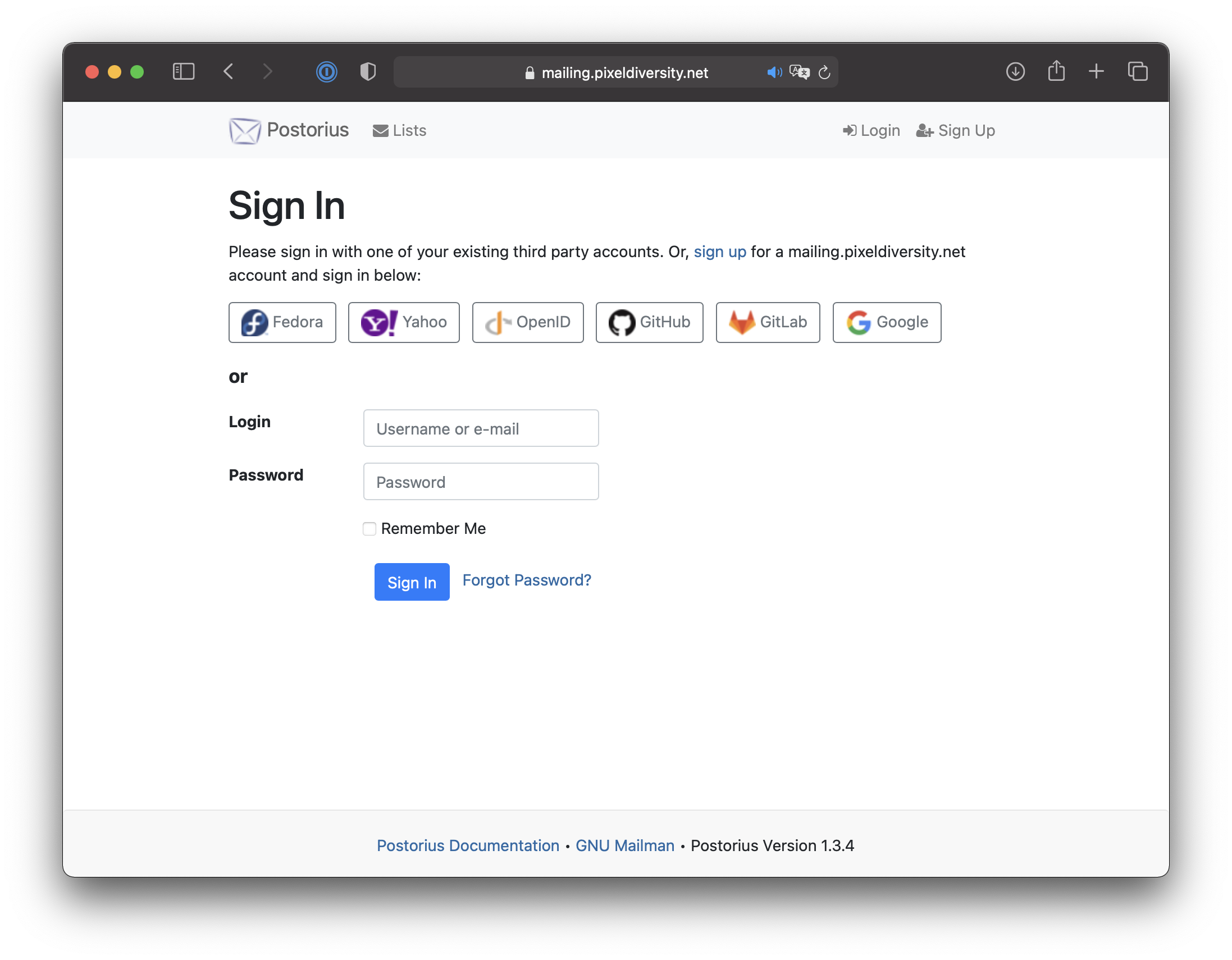The height and width of the screenshot is (960, 1232).
Task: Open a new tab with the plus icon
Action: pos(1096,72)
